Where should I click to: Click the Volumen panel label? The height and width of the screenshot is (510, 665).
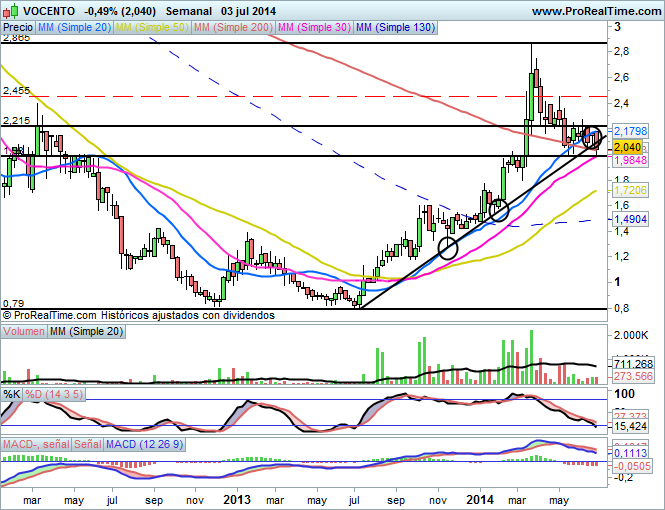pyautogui.click(x=24, y=329)
